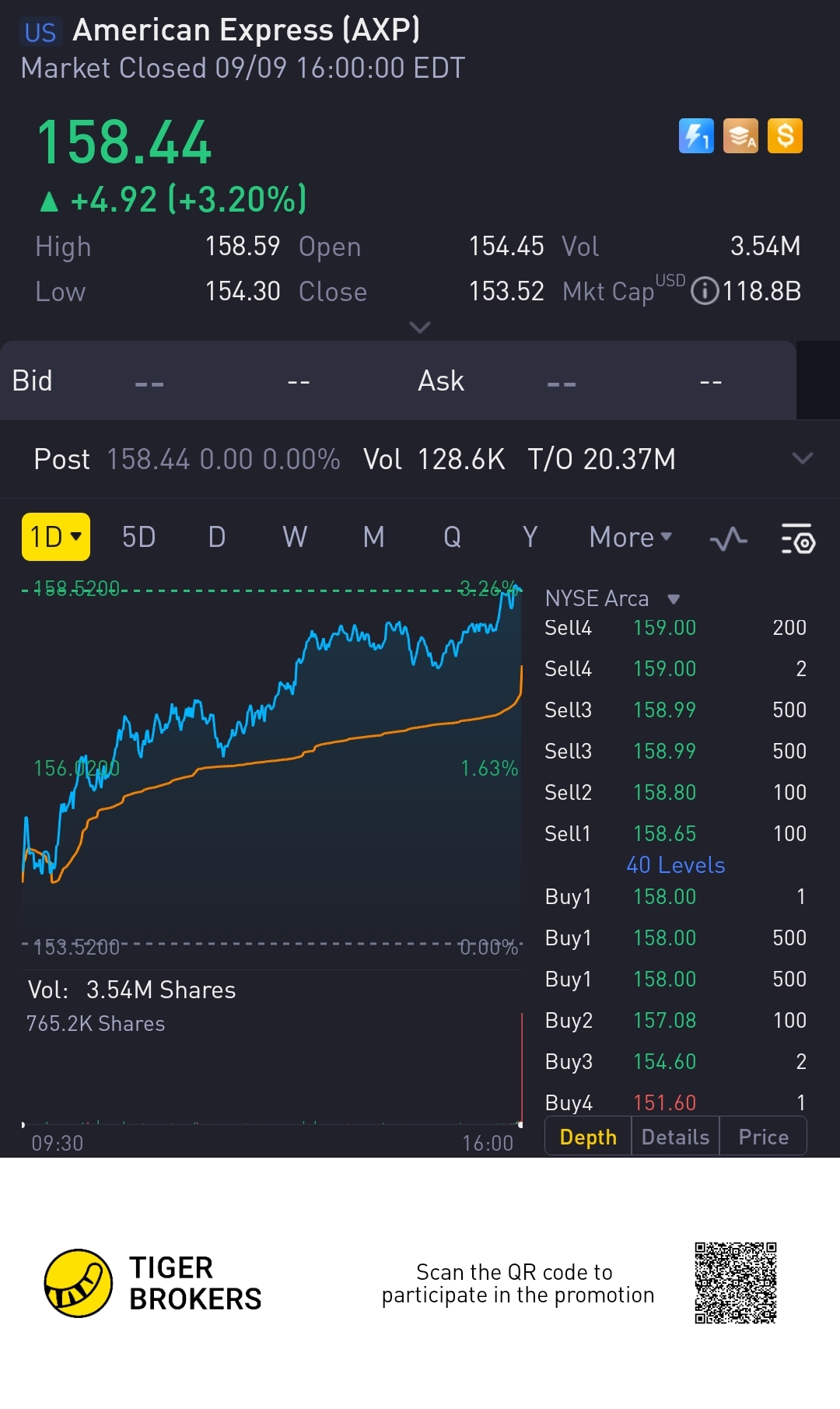Tap the Open 154.45 value
840x1409 pixels.
[506, 247]
